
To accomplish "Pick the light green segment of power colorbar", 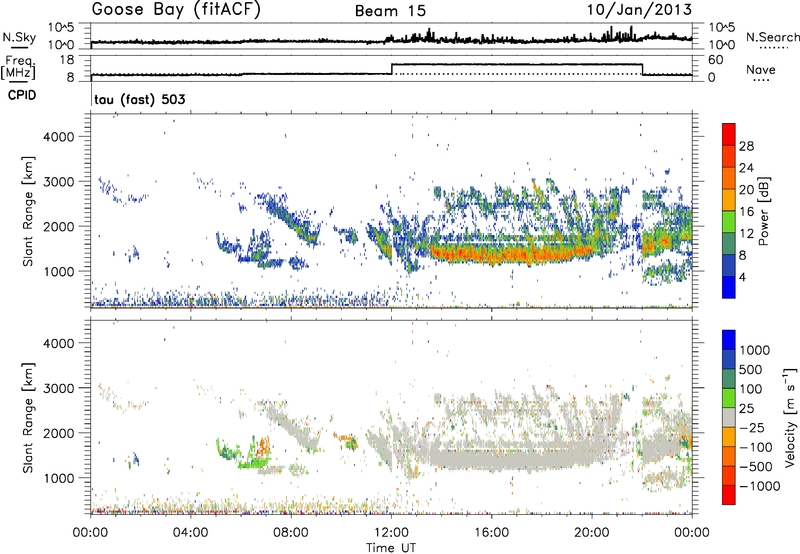I will pos(729,222).
